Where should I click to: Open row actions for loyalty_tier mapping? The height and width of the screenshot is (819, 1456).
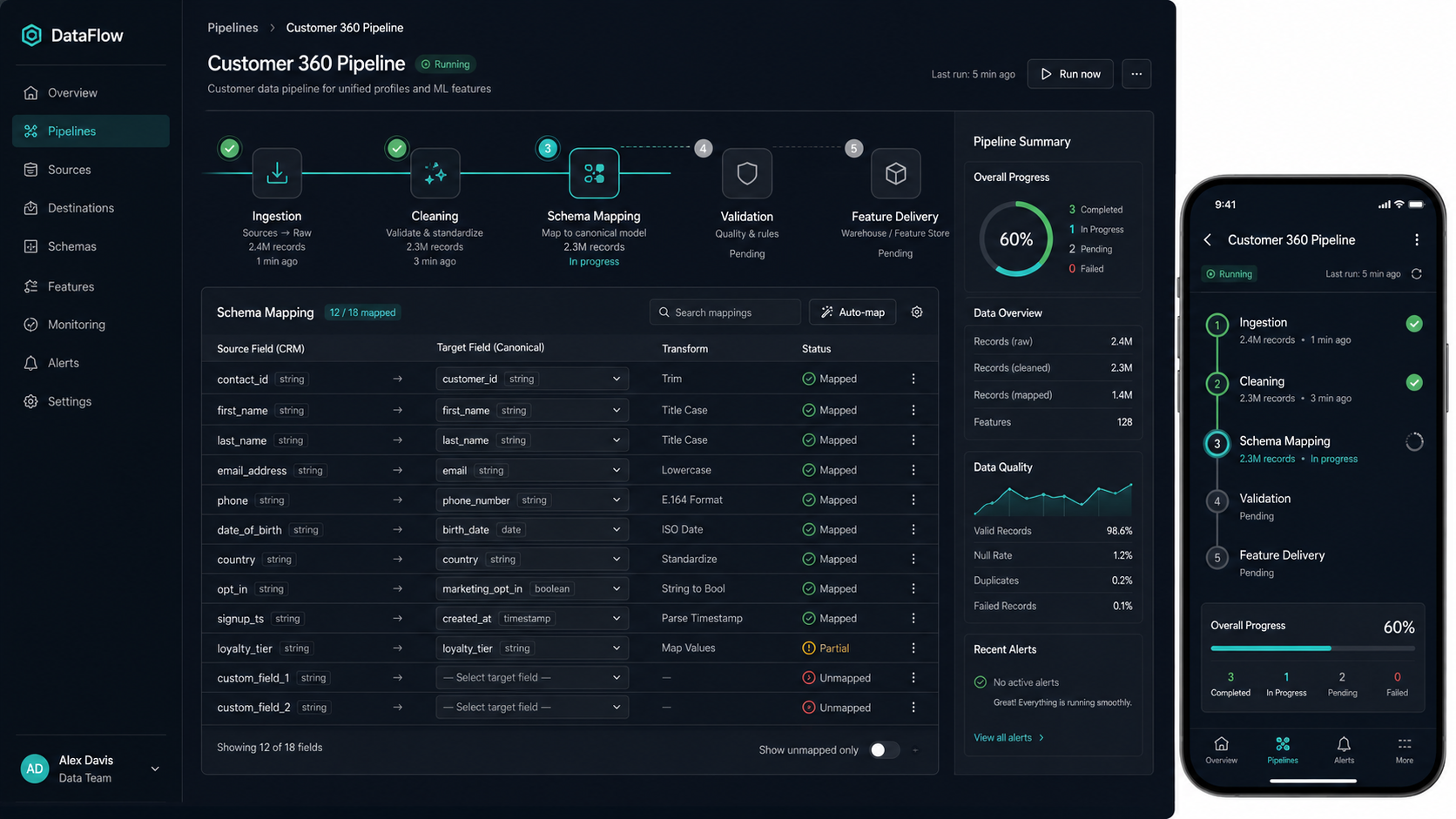(x=913, y=648)
